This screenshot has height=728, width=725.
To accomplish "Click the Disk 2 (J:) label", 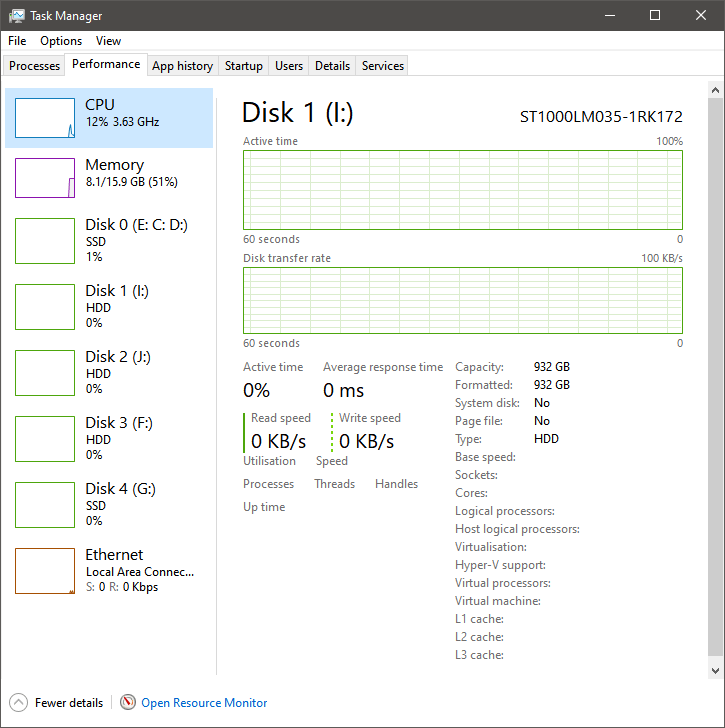I will click(118, 357).
